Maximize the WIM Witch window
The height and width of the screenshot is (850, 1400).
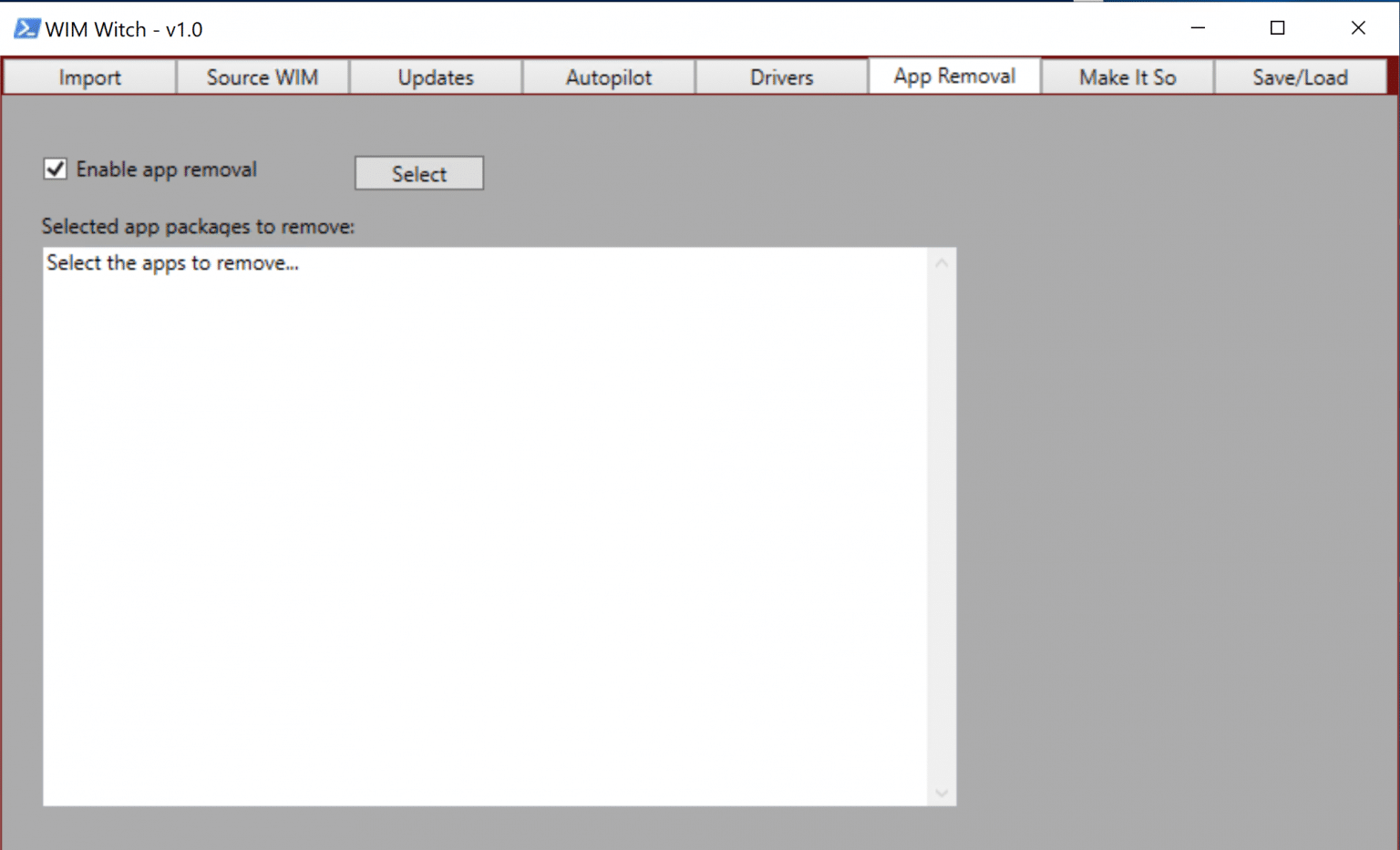pyautogui.click(x=1277, y=28)
